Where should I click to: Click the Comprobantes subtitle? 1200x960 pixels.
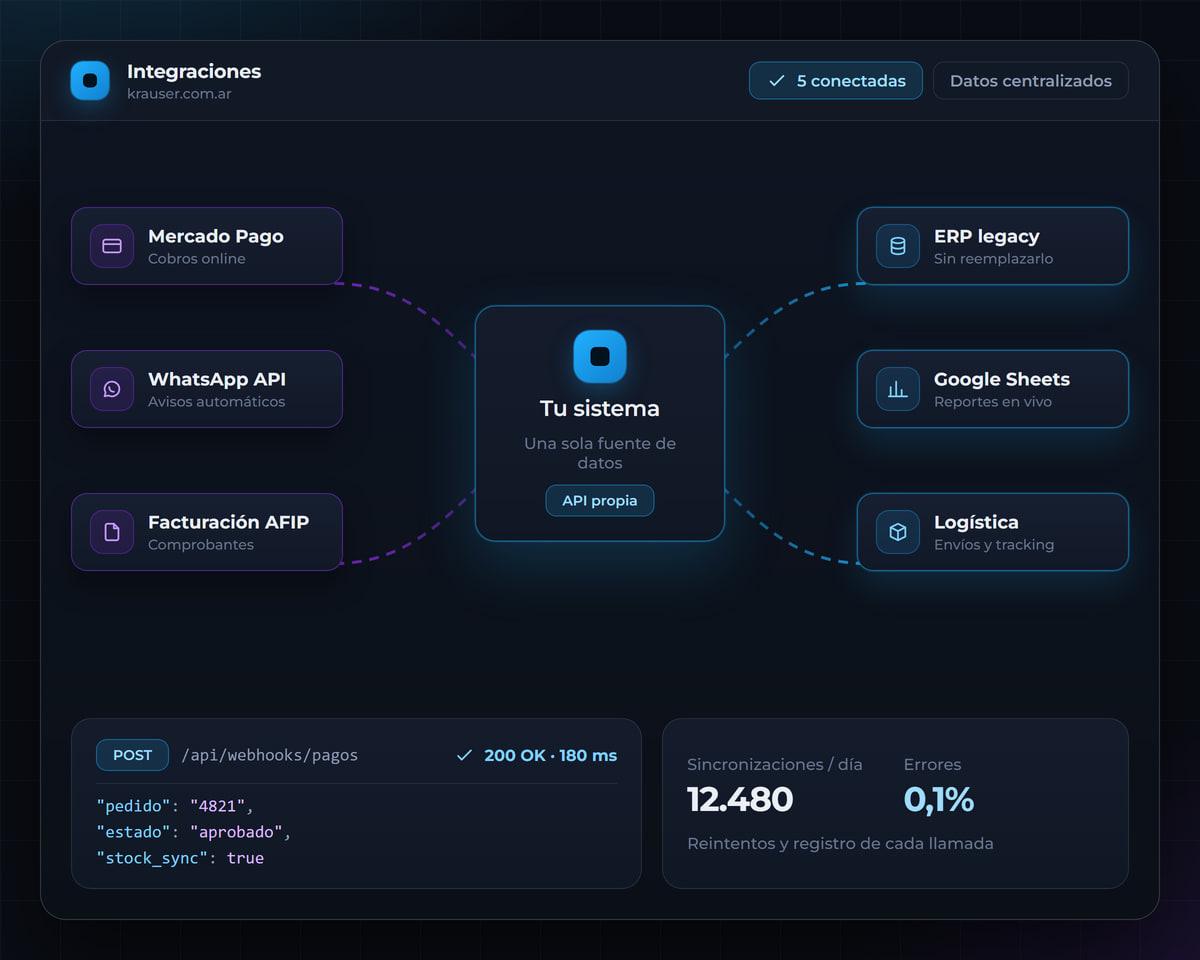pyautogui.click(x=201, y=545)
